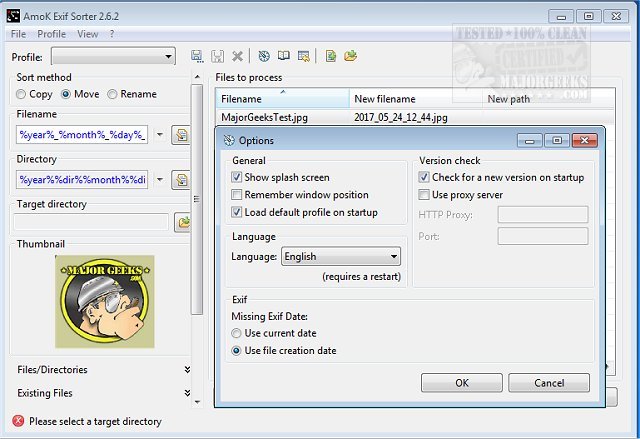This screenshot has width=640, height=439.
Task: Click the Options dialog title icon
Action: point(229,140)
